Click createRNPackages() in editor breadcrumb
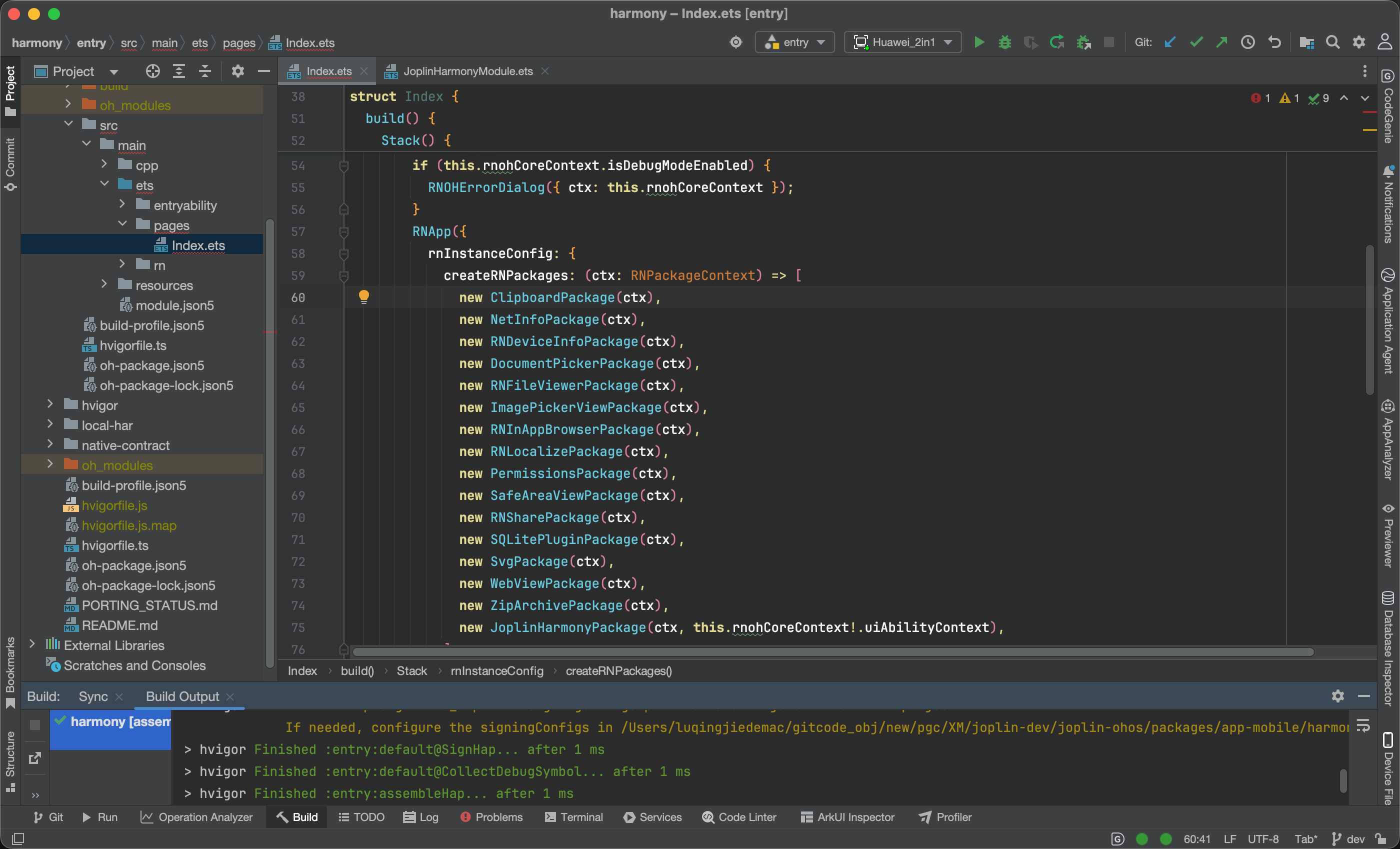The width and height of the screenshot is (1400, 849). (x=619, y=671)
